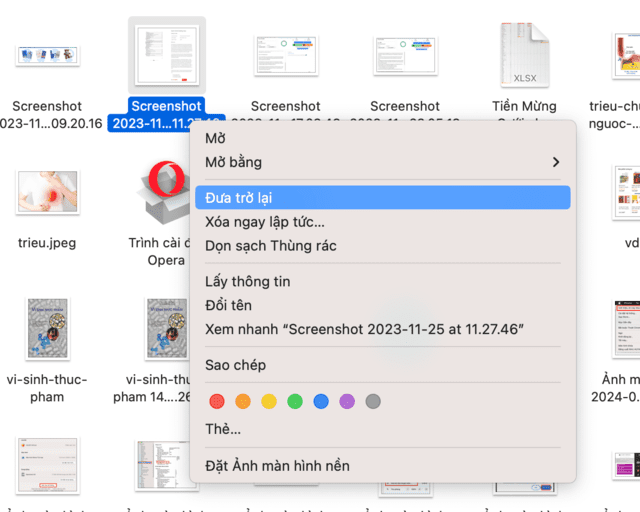Select the 'Ảnh m 2024' screenshot thumbnail
The image size is (640, 512).
(627, 328)
